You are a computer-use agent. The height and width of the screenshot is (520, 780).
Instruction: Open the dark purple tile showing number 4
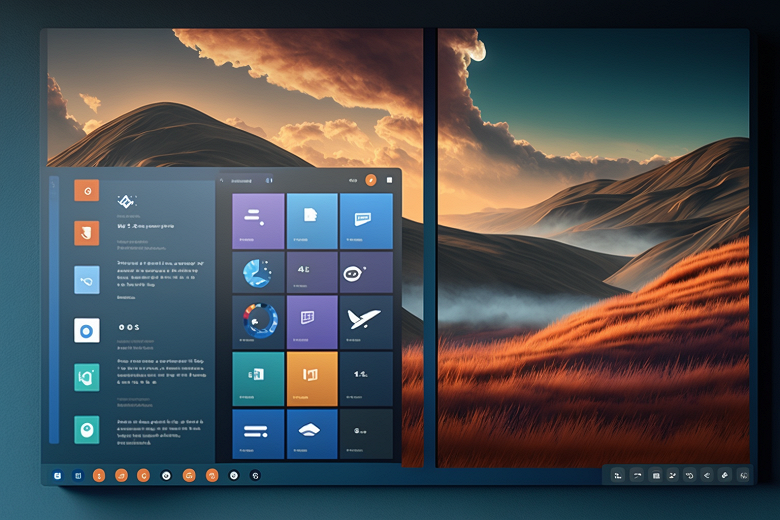tap(312, 272)
